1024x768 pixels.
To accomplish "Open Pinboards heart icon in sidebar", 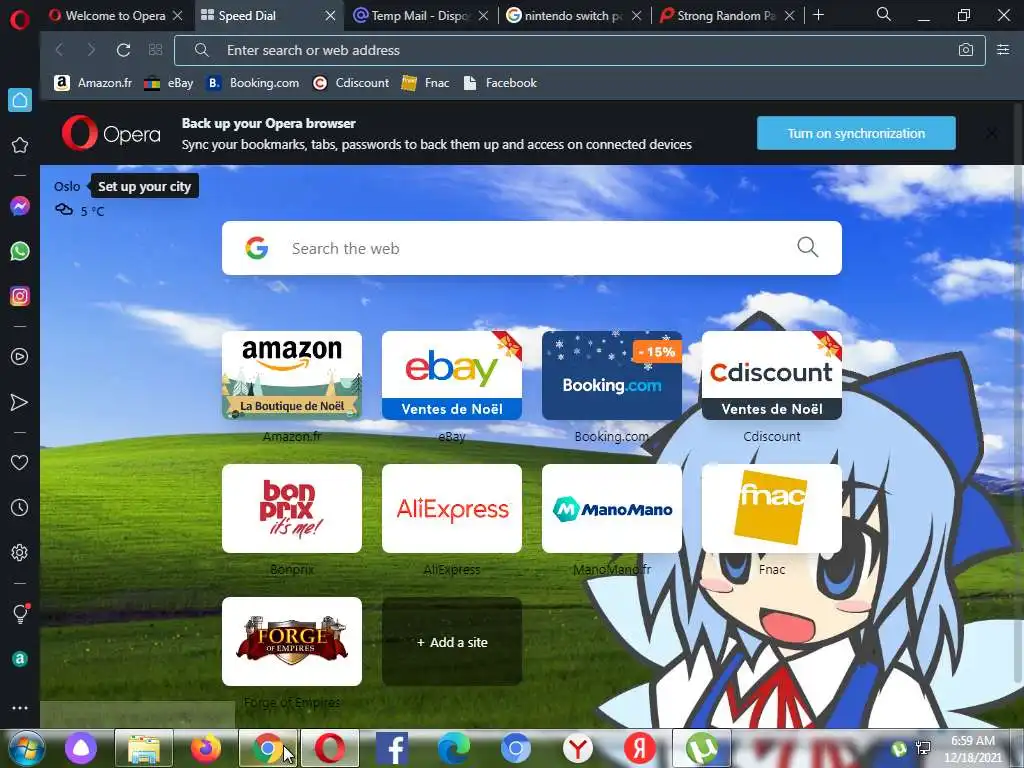I will [x=20, y=462].
